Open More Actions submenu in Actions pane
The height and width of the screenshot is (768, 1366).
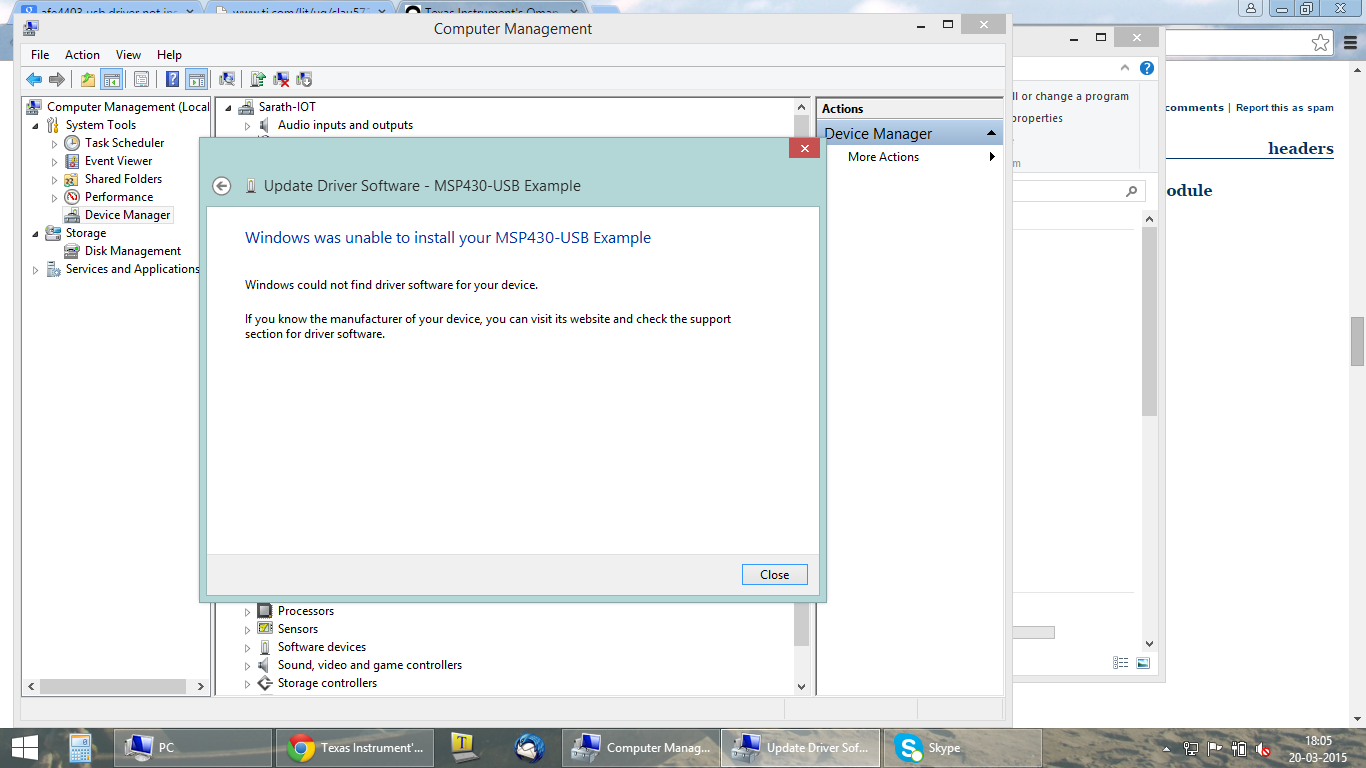tap(910, 157)
